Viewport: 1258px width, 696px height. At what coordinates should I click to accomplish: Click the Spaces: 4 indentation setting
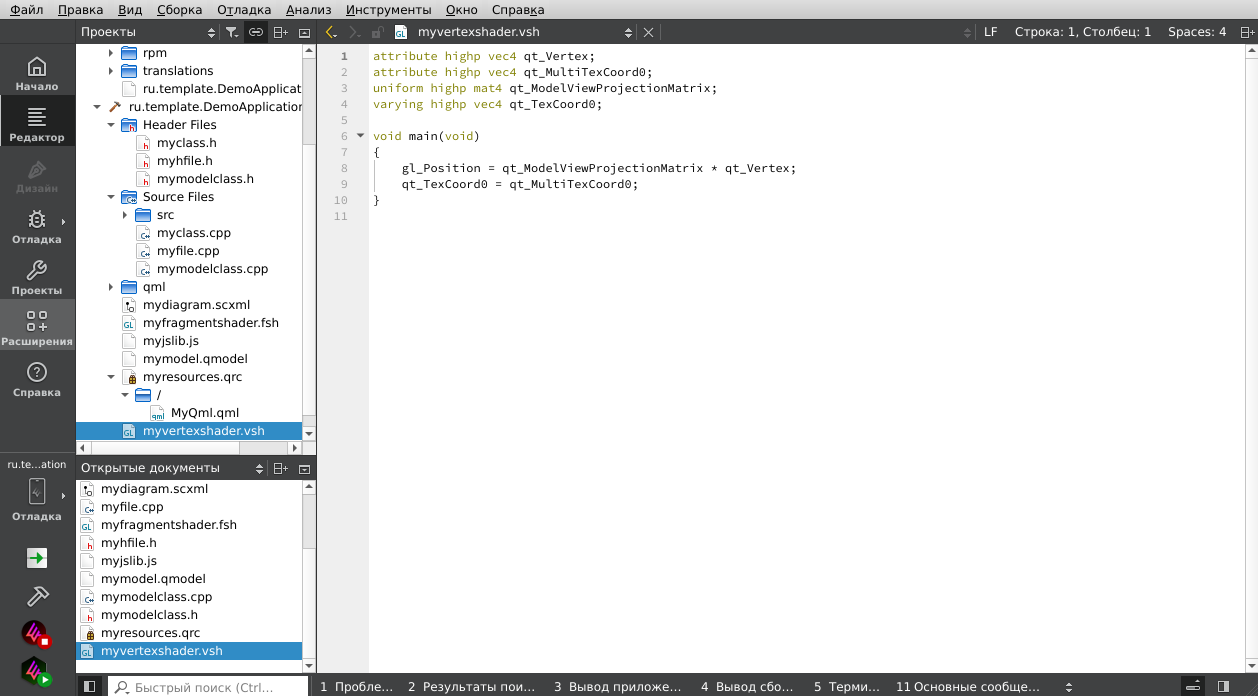[1196, 32]
